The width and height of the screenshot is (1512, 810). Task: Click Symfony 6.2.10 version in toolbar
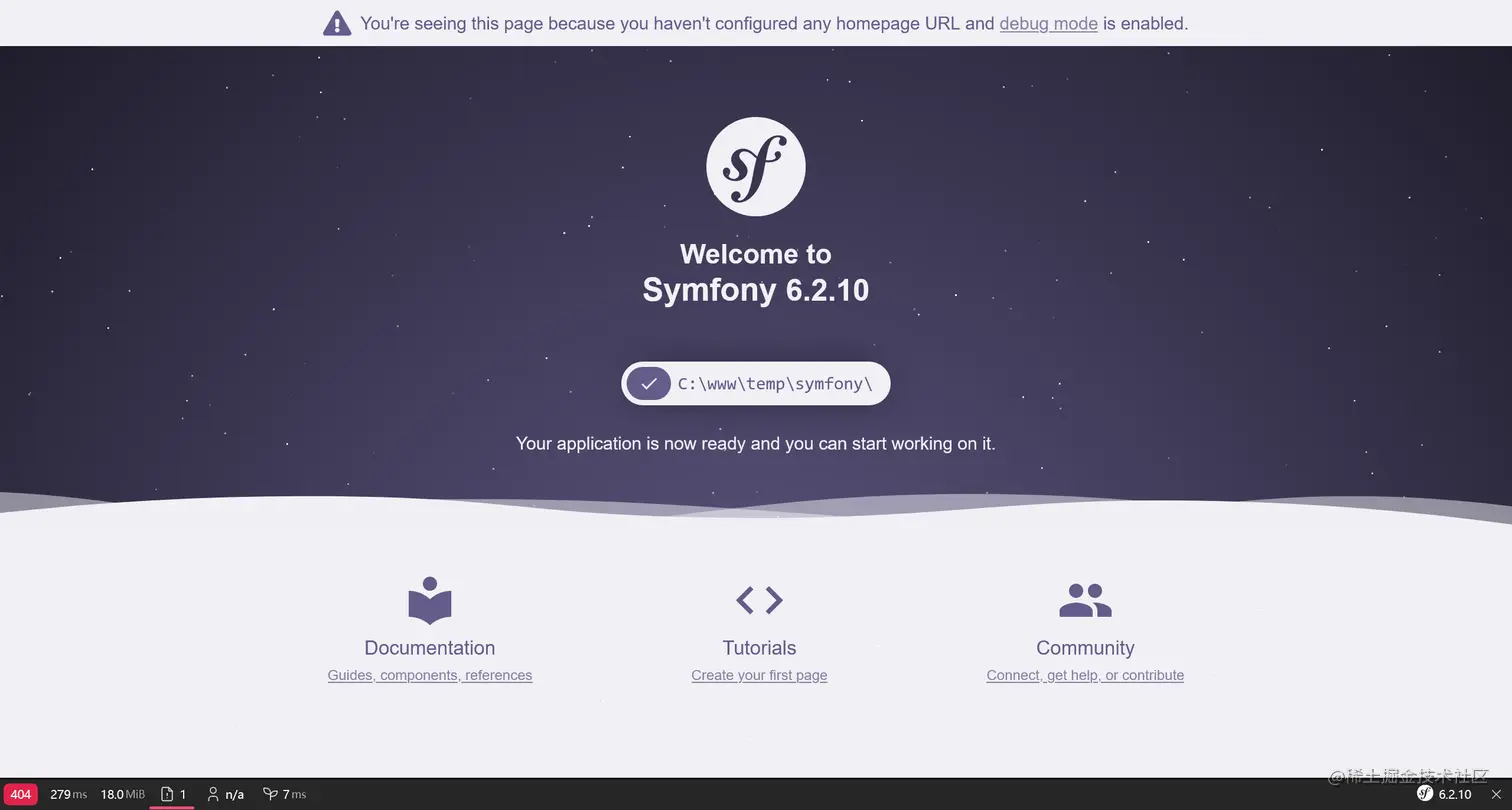(x=1444, y=794)
